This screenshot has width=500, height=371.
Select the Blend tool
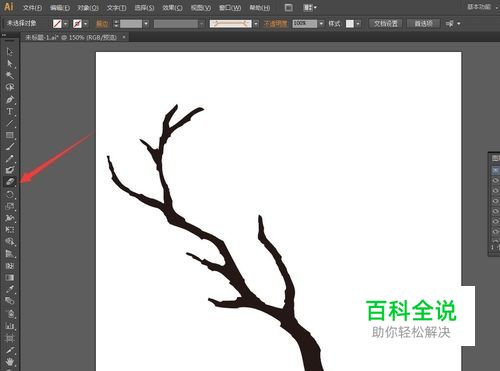[x=10, y=301]
